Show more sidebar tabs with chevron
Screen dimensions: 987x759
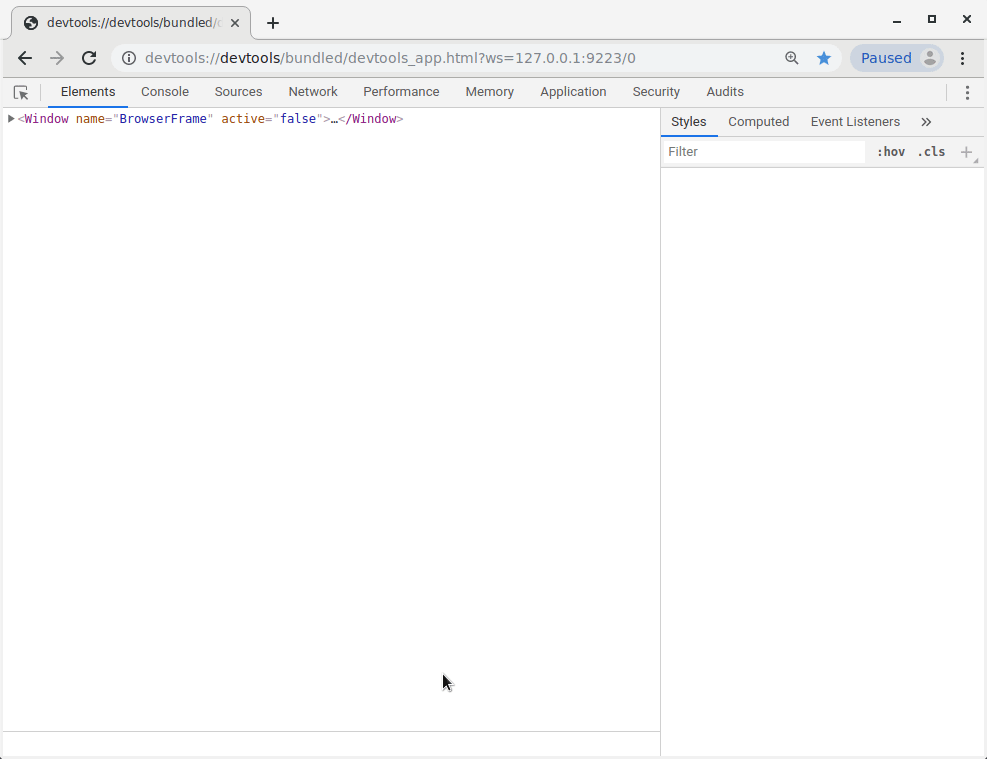pyautogui.click(x=926, y=122)
